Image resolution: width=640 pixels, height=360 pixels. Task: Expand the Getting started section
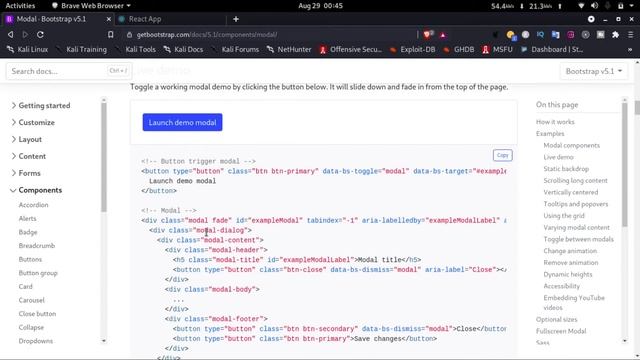point(41,106)
